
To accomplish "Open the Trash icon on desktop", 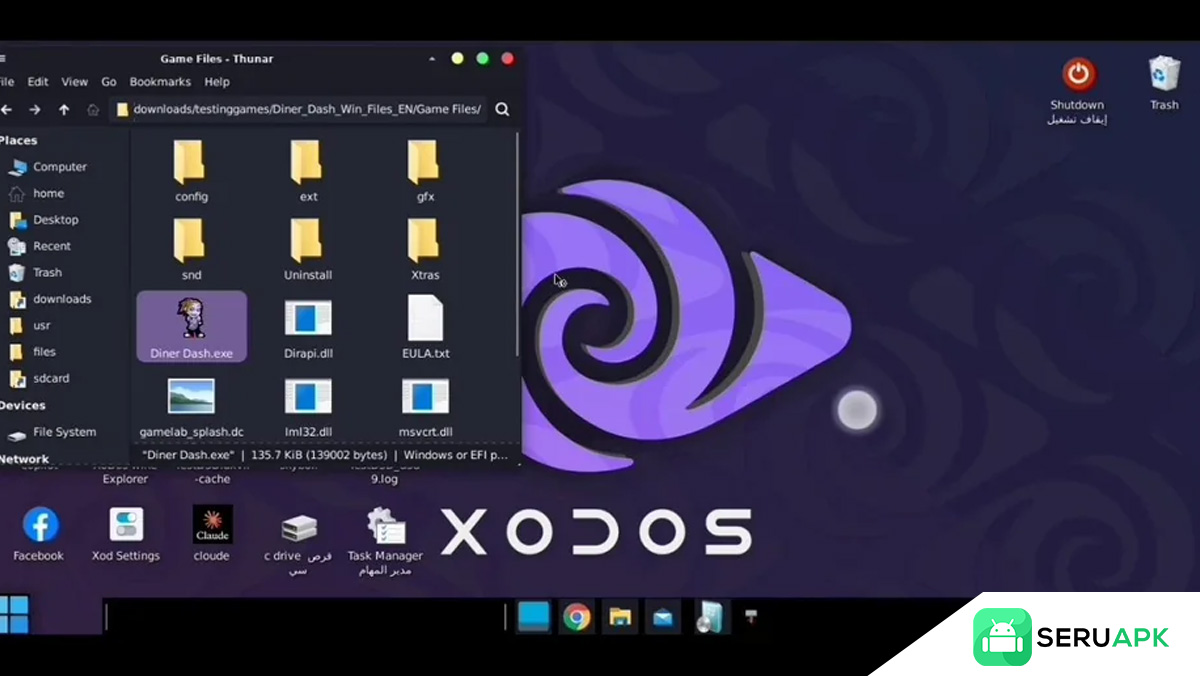I will coord(1164,76).
